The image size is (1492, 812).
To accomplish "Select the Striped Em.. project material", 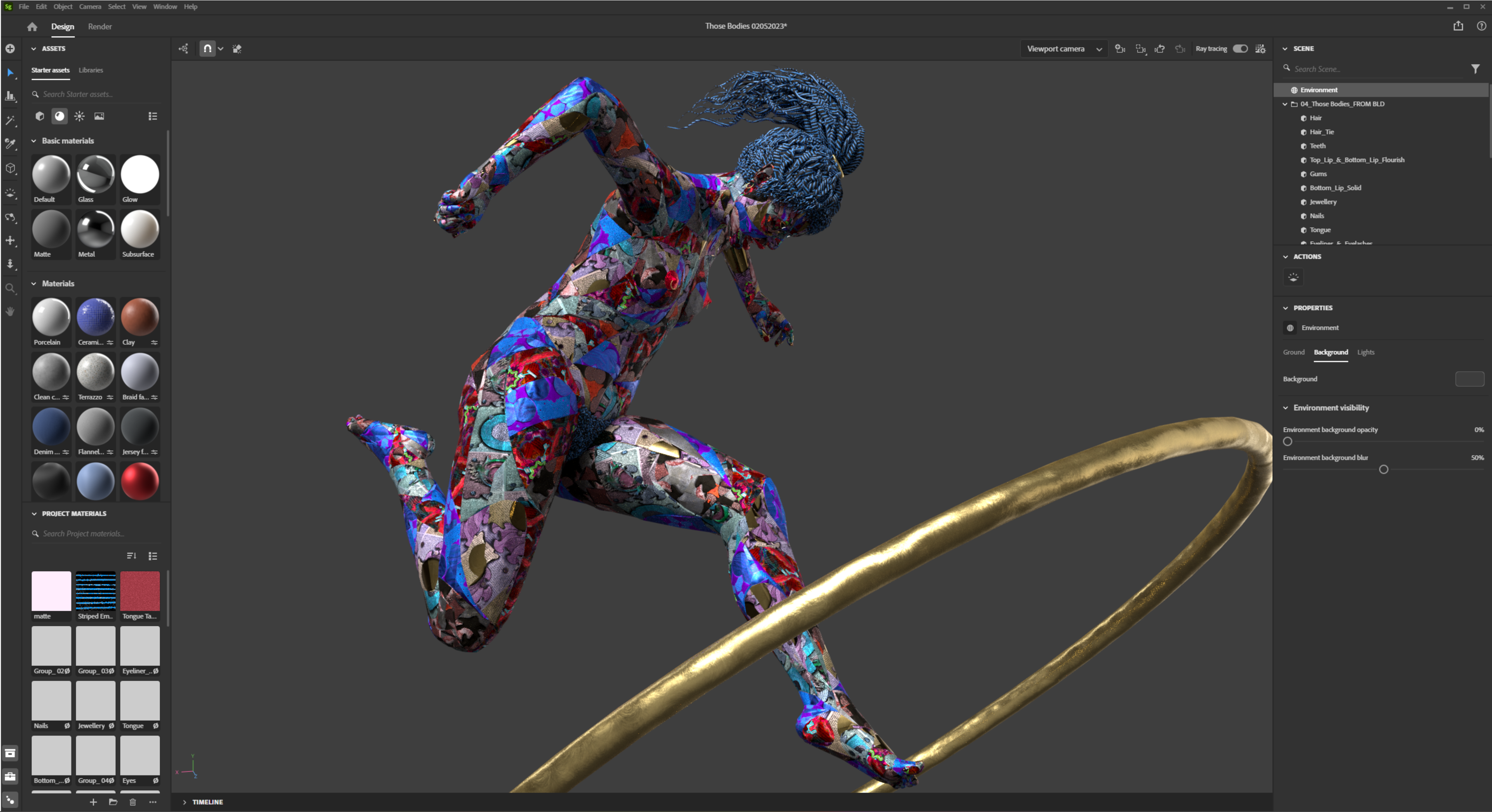I will (x=96, y=596).
